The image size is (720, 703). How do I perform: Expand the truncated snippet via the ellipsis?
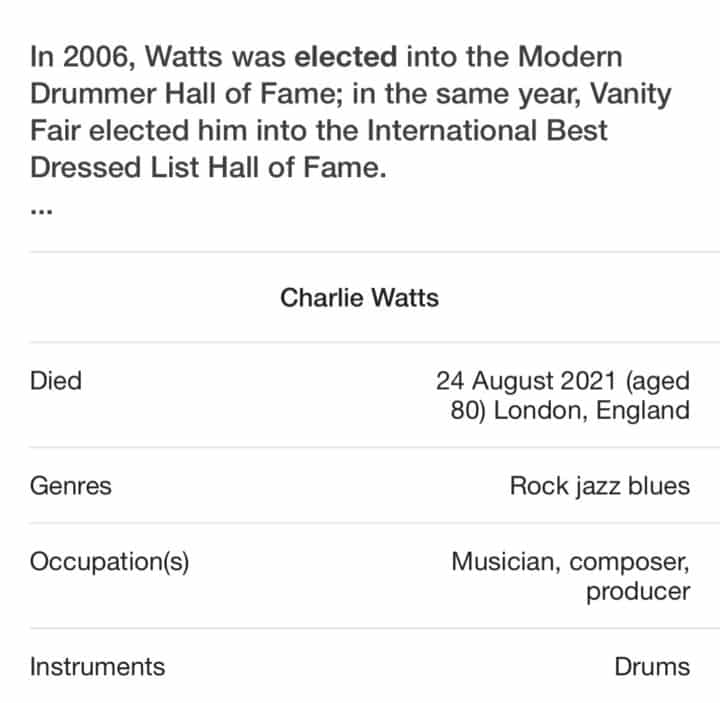(x=41, y=210)
